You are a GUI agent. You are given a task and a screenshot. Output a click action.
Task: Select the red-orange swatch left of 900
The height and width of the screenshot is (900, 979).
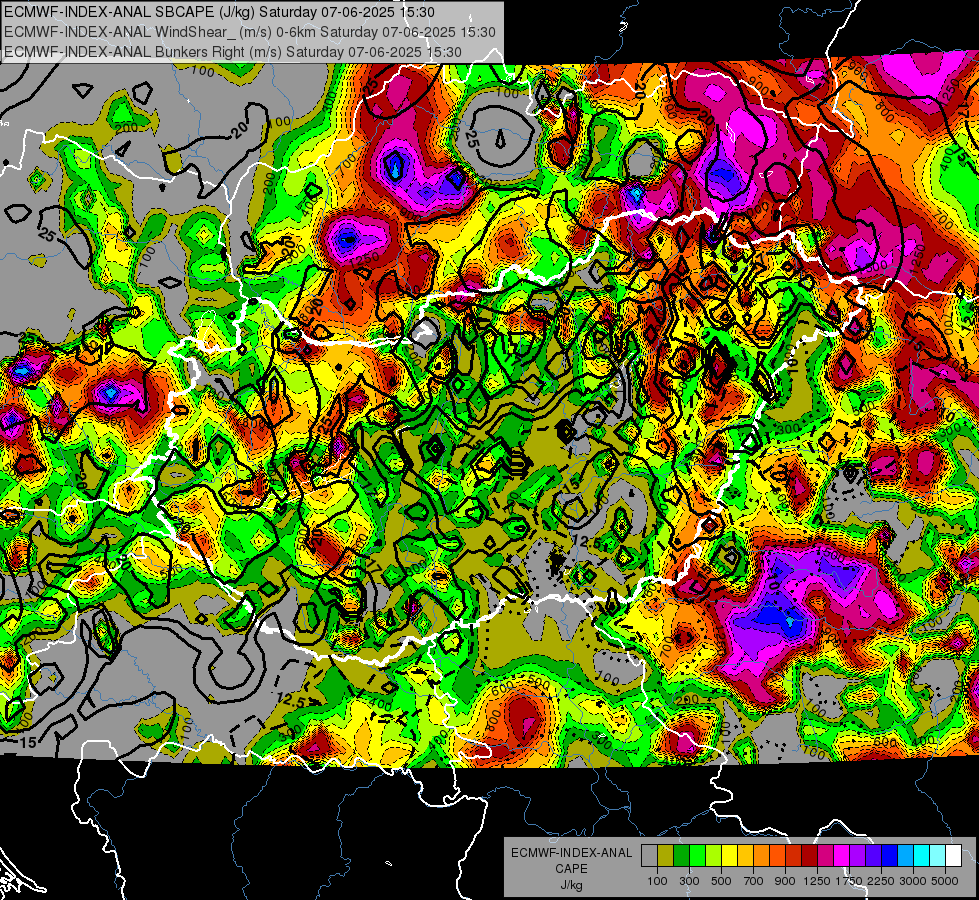777,856
